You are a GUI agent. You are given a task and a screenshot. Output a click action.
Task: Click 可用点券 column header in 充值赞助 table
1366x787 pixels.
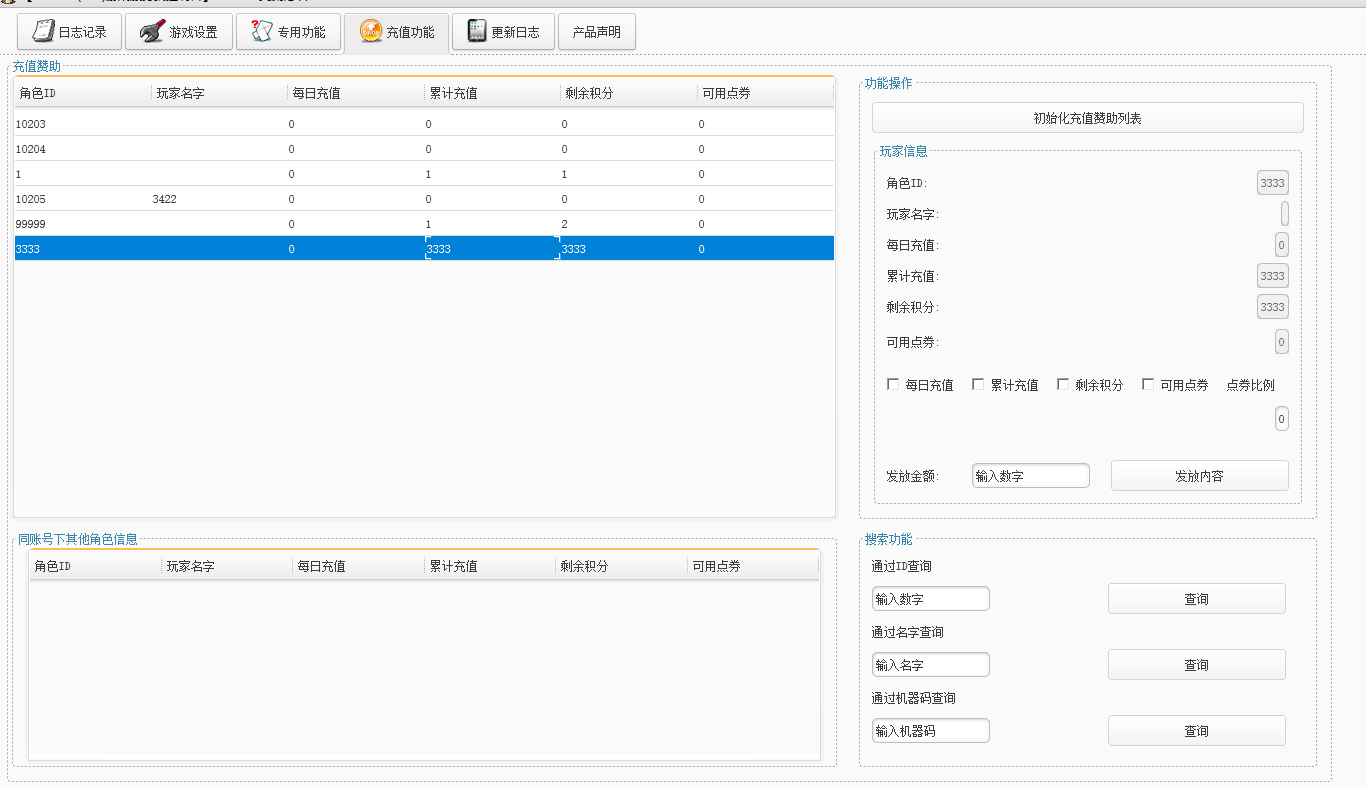(766, 93)
